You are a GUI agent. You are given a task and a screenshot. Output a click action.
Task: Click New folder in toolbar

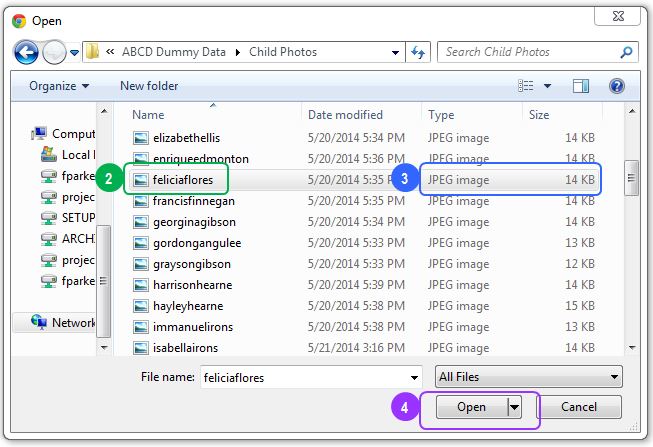(149, 86)
